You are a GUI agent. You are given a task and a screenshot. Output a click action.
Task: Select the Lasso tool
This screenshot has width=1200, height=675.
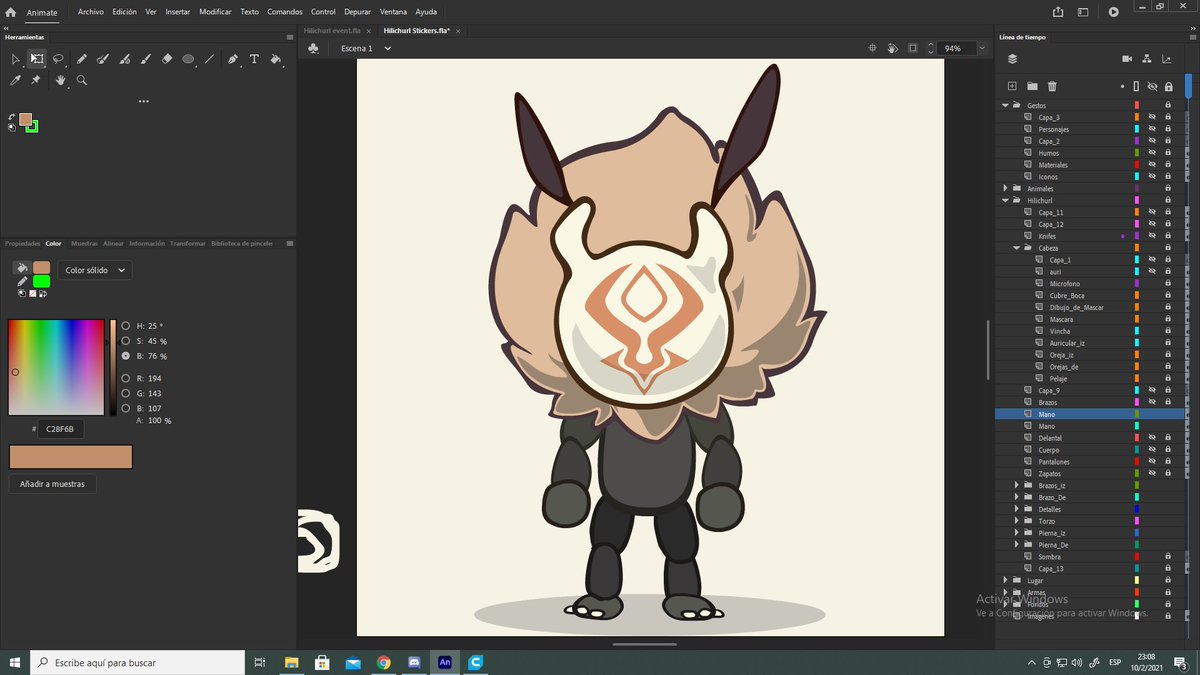pyautogui.click(x=59, y=59)
